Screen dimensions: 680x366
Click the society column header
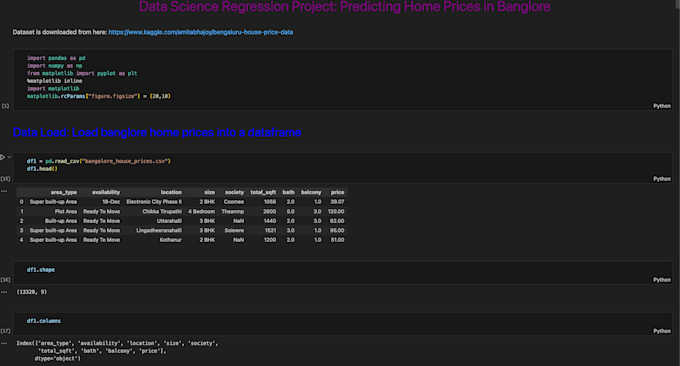click(234, 192)
